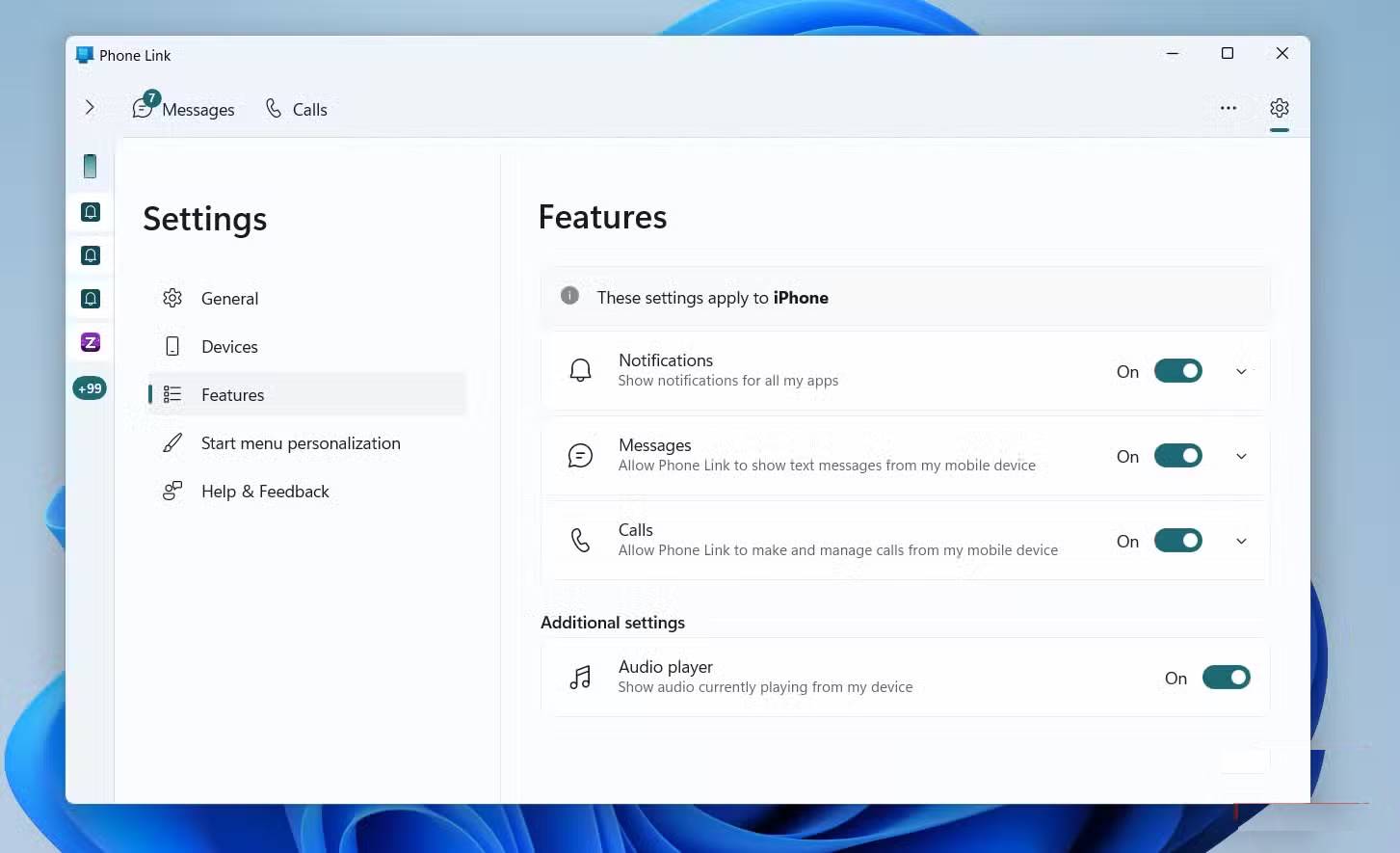Click the "Settings" heading in left panel
Image resolution: width=1400 pixels, height=853 pixels.
coord(205,220)
